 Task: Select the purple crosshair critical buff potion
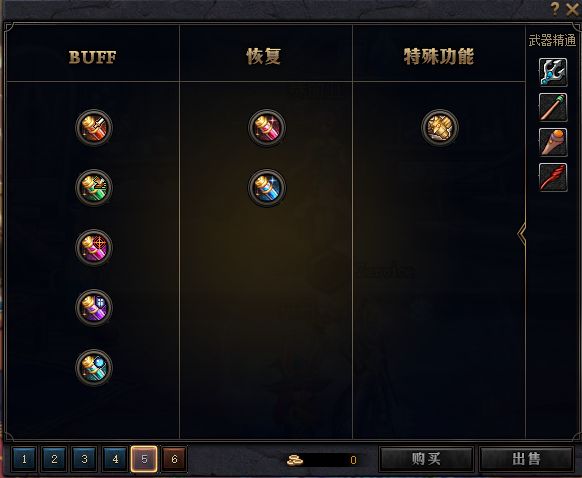[x=94, y=248]
